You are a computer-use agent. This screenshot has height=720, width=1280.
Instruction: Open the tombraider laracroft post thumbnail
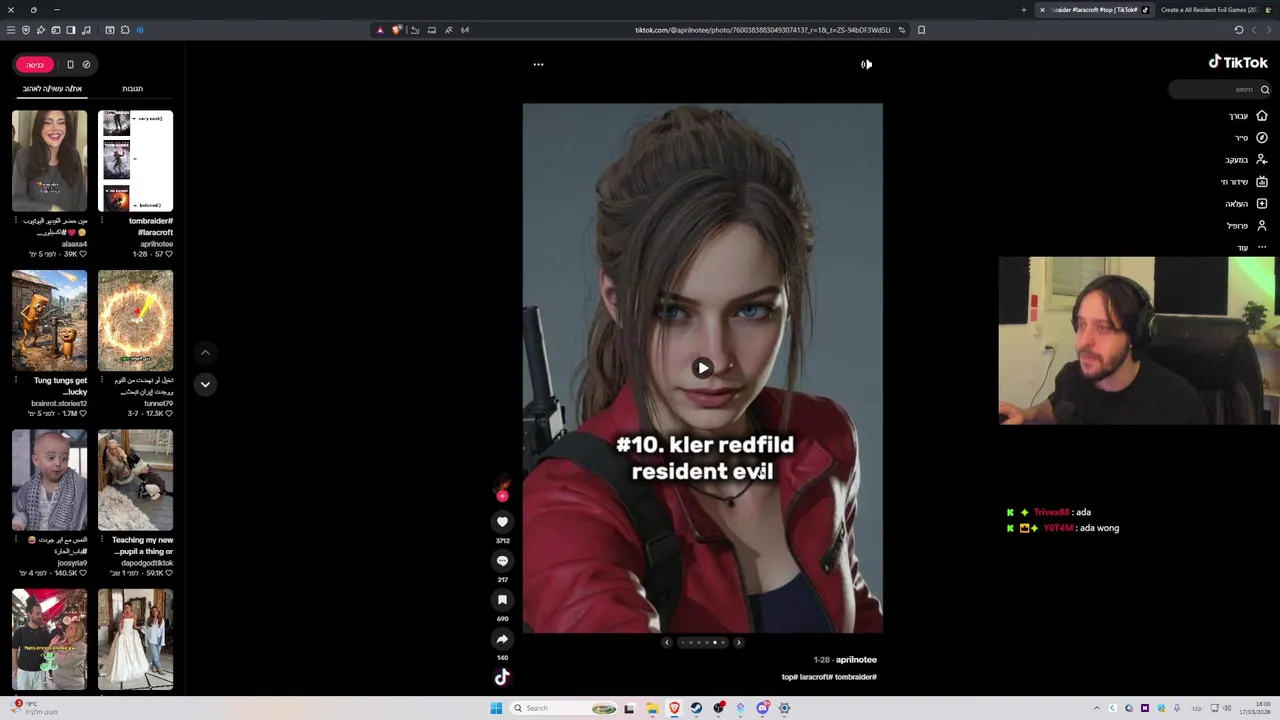point(135,161)
